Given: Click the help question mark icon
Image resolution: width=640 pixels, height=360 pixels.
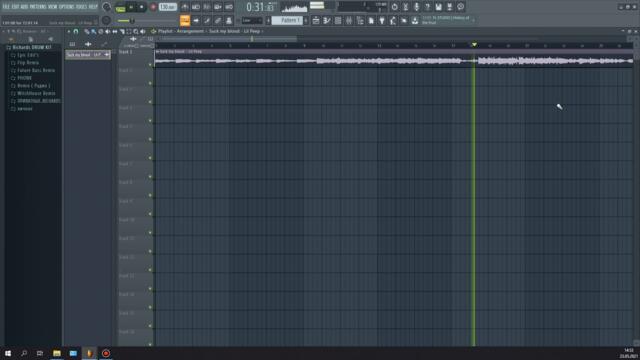Looking at the screenshot, I should pyautogui.click(x=427, y=7).
